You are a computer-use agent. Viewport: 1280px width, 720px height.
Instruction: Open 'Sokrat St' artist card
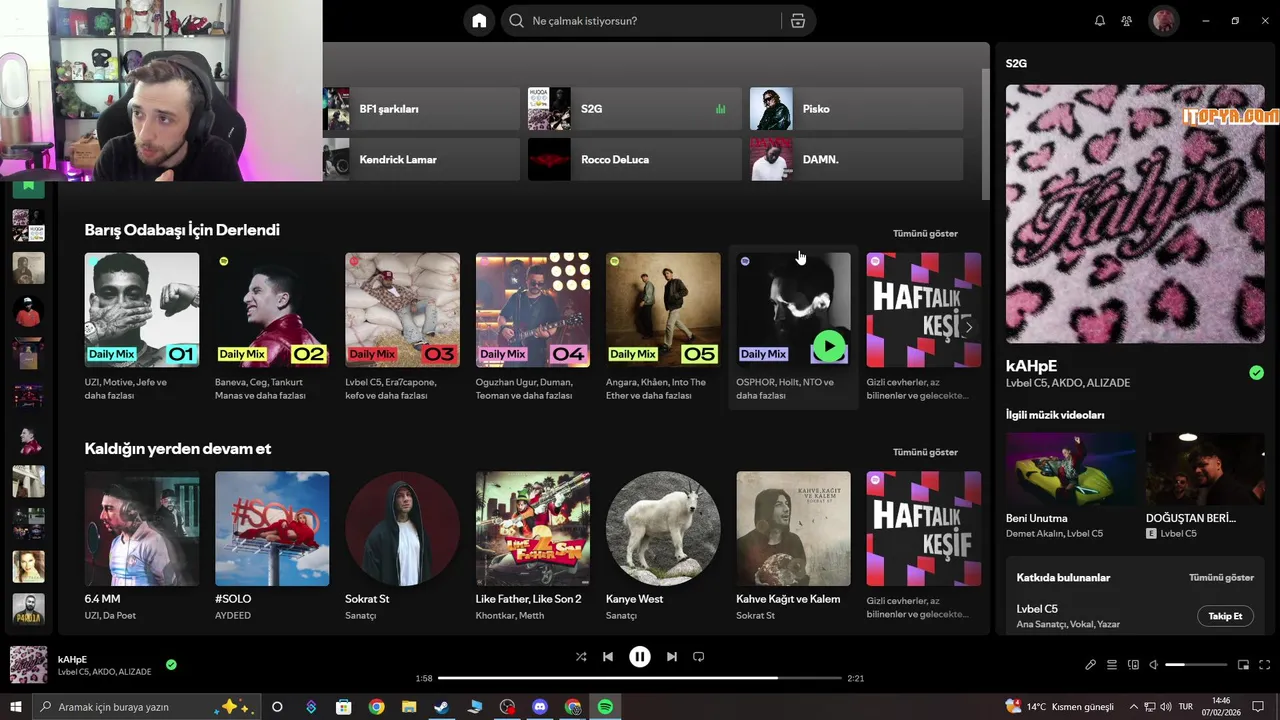coord(402,547)
